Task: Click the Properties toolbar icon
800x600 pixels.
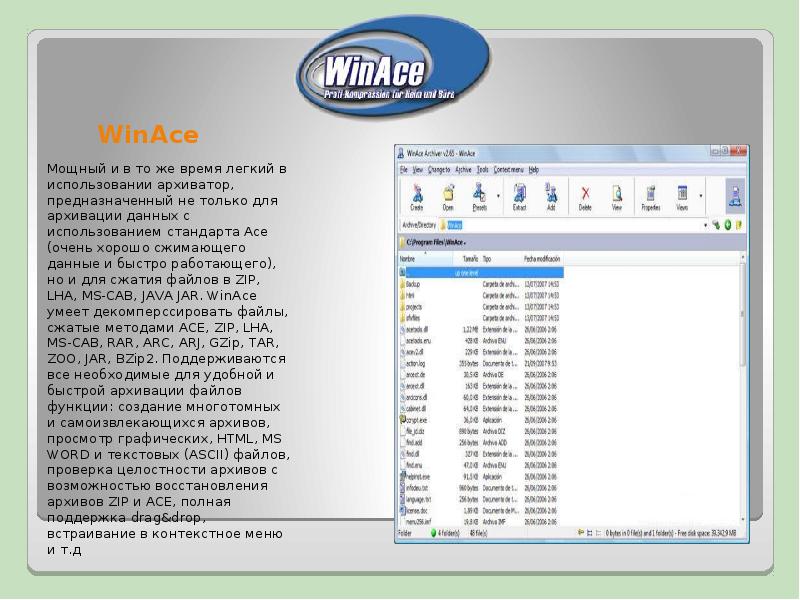Action: point(650,195)
